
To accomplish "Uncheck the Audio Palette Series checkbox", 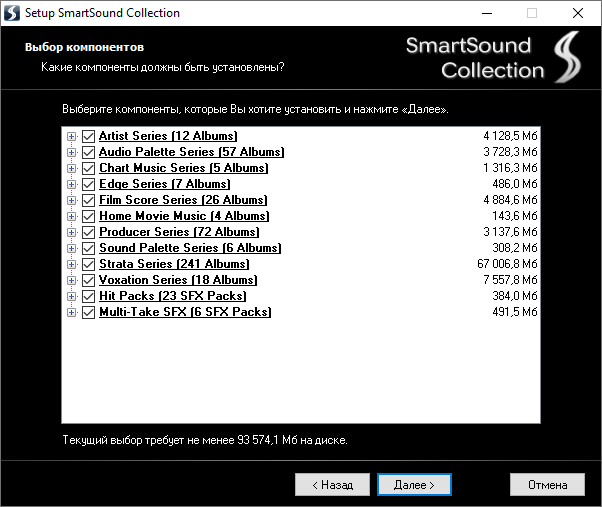I will [x=88, y=152].
